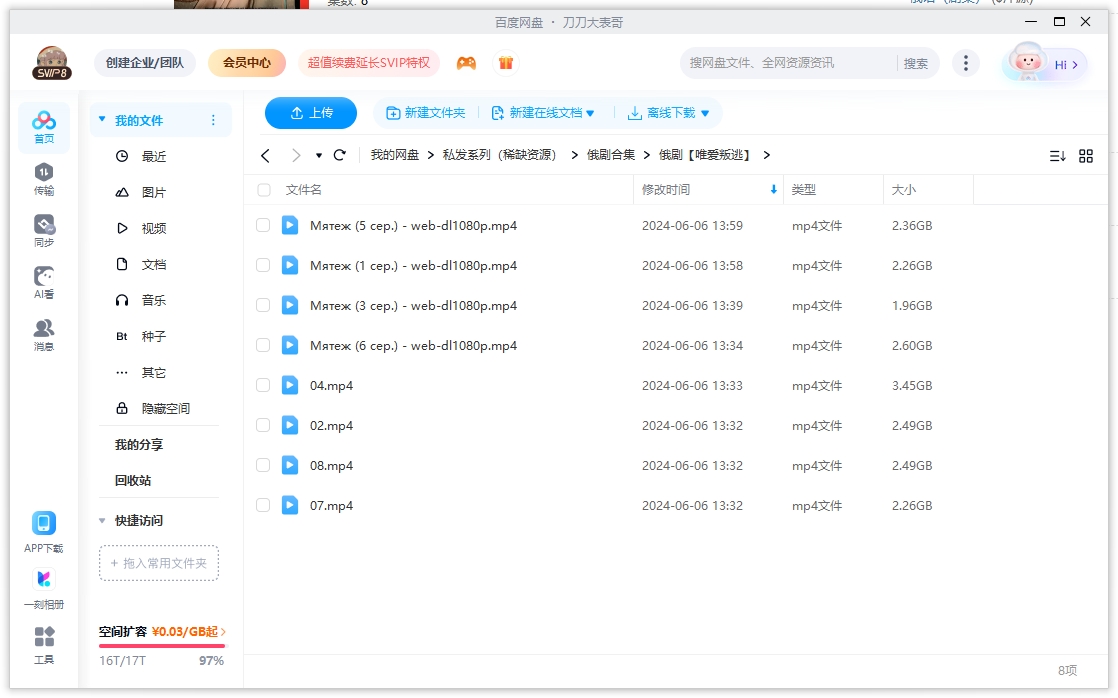
Task: Click the orange gift box icon
Action: tap(506, 63)
